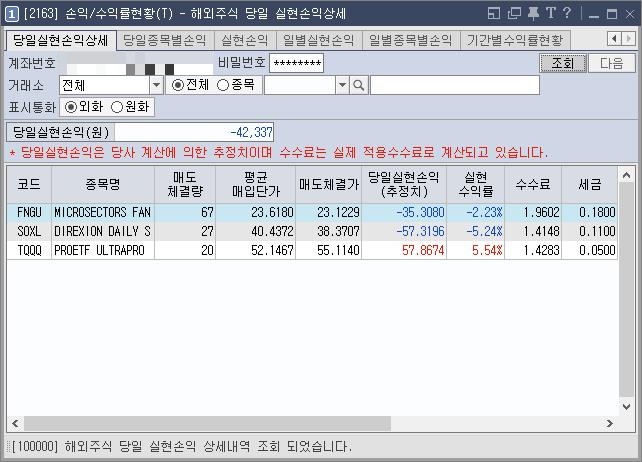The width and height of the screenshot is (642, 462).
Task: Click the 종목명 column header
Action: (103, 184)
